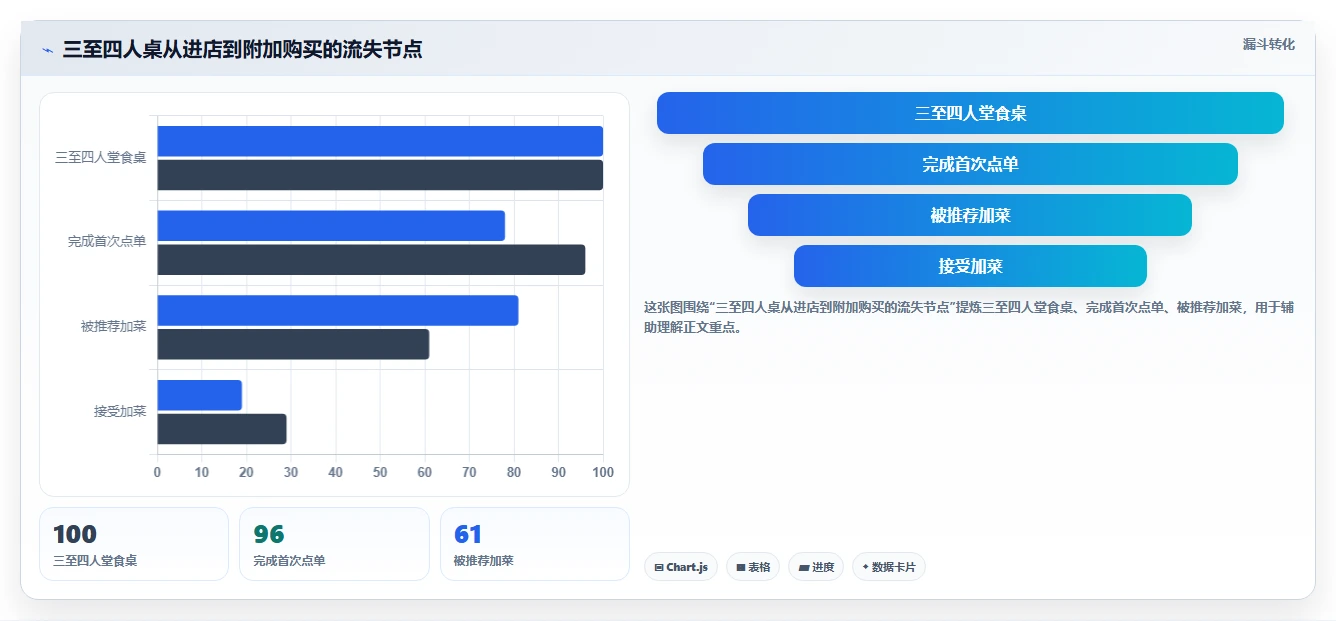This screenshot has height=621, width=1336.
Task: Click the chart axis label 接受加菜
Action: [120, 411]
